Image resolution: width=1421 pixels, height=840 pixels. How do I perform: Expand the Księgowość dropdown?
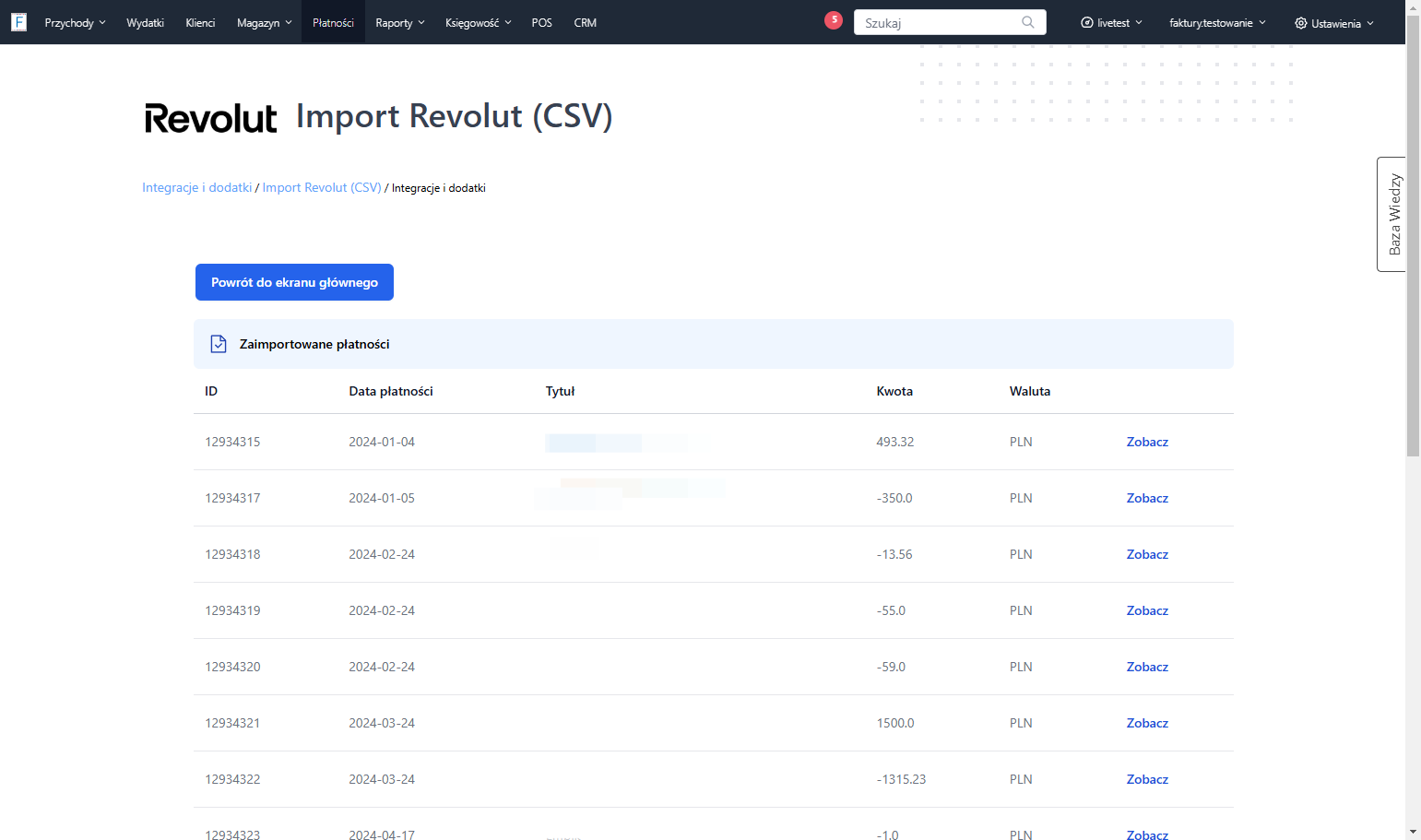(478, 23)
